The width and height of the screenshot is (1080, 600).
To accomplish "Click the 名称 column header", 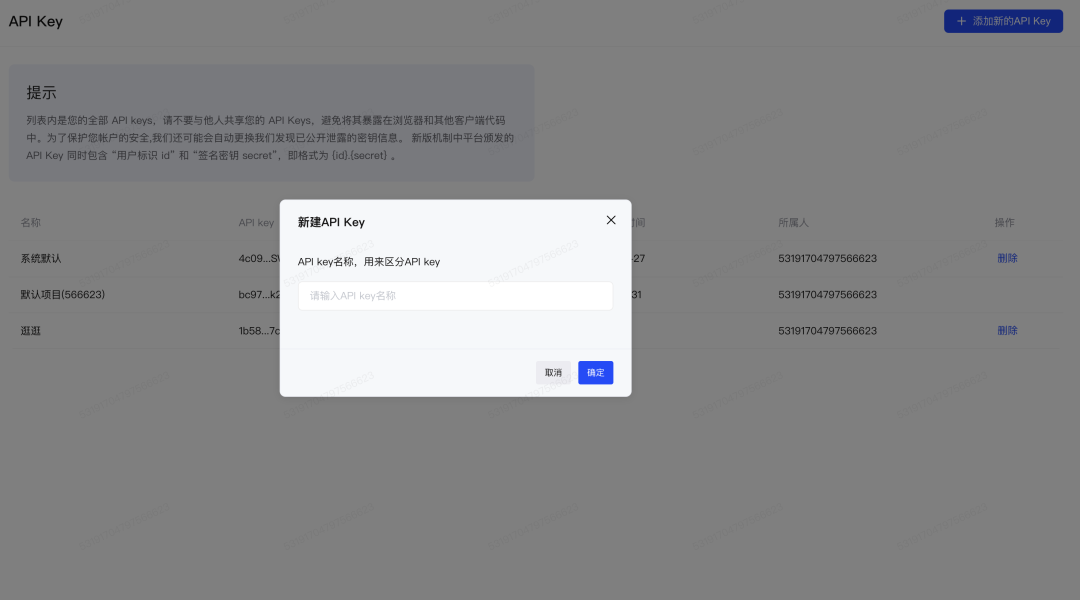I will point(32,222).
